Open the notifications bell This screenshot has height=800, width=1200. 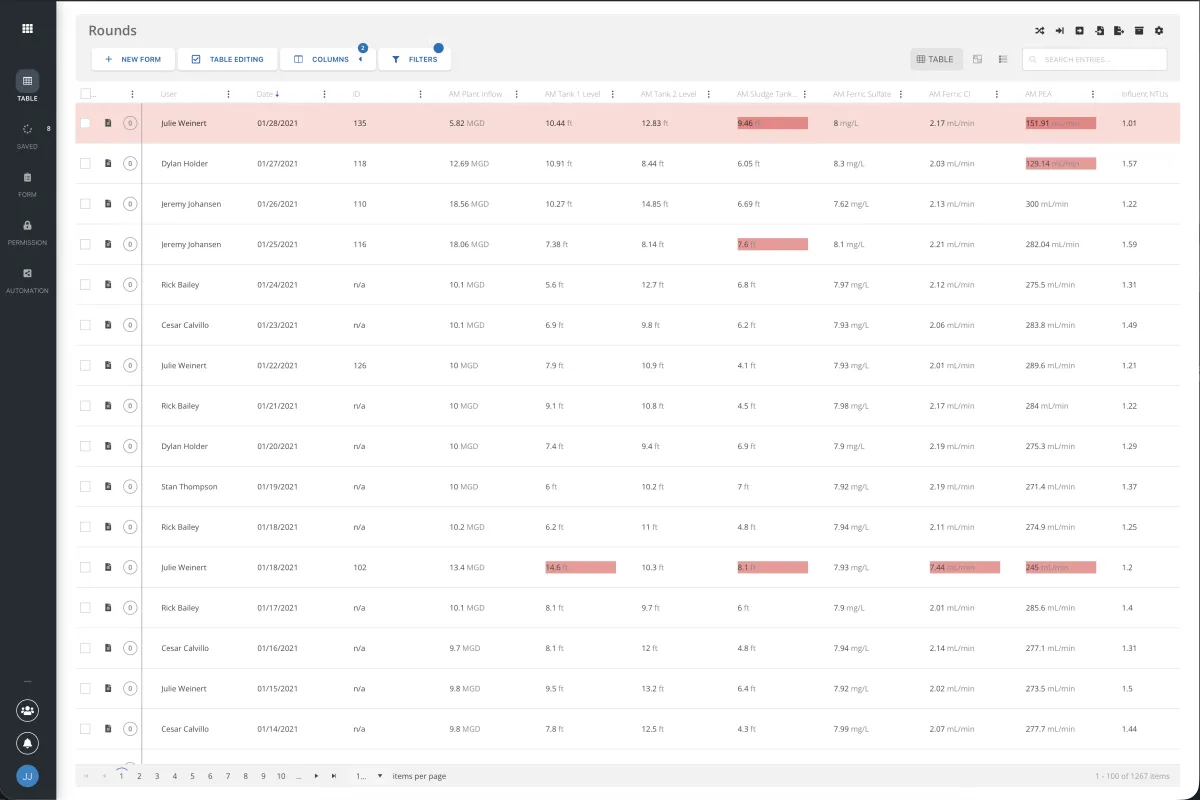[x=27, y=743]
